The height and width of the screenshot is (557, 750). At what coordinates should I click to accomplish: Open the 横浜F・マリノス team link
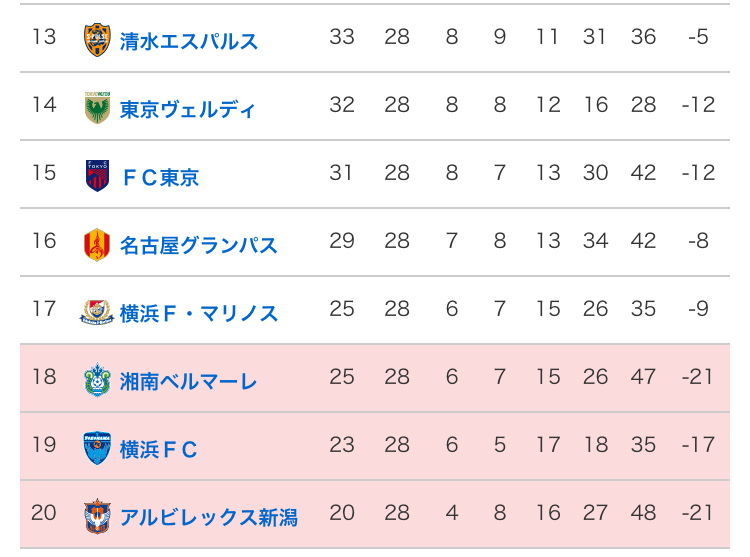click(199, 313)
